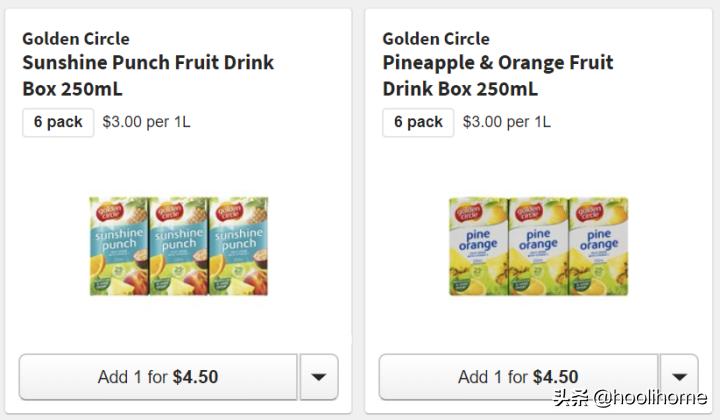This screenshot has height=420, width=720.
Task: Open Sunshine Punch Fruit Drink Box title
Action: 147,75
